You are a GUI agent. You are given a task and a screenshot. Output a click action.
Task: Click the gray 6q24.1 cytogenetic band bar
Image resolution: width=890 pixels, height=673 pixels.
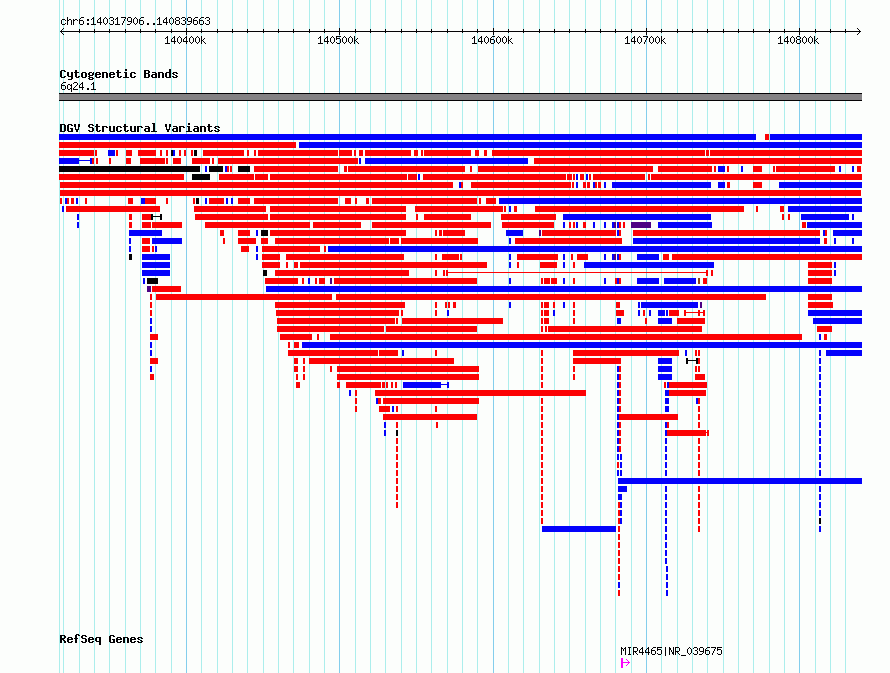pos(460,97)
